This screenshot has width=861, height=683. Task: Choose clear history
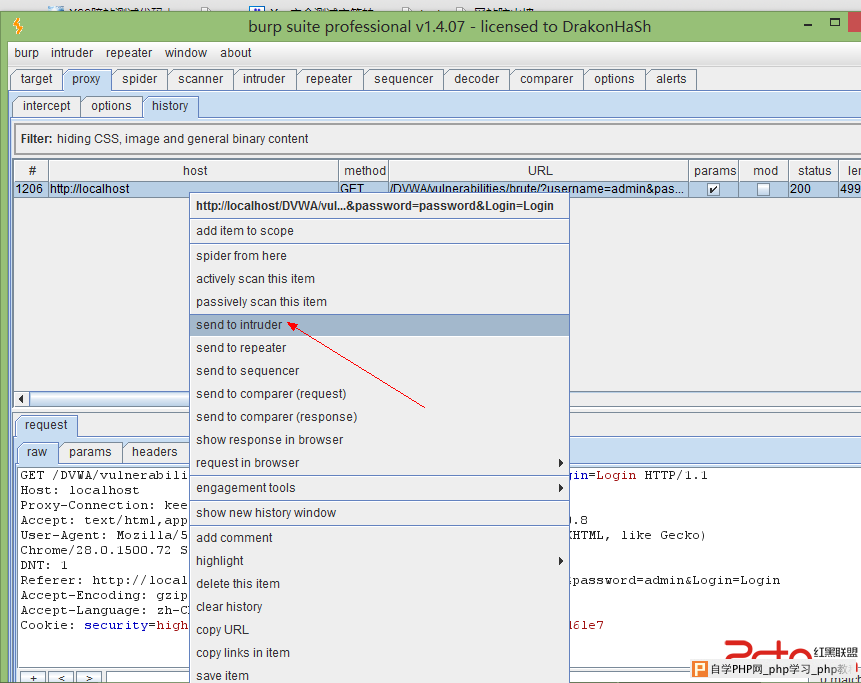[379, 607]
